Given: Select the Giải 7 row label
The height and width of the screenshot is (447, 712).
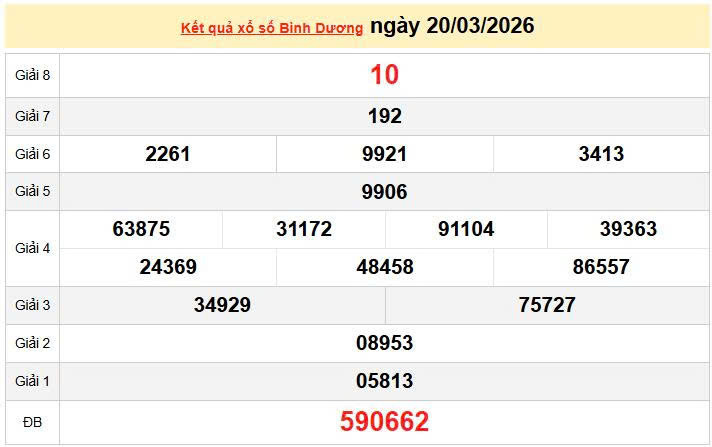Looking at the screenshot, I should click(x=32, y=116).
